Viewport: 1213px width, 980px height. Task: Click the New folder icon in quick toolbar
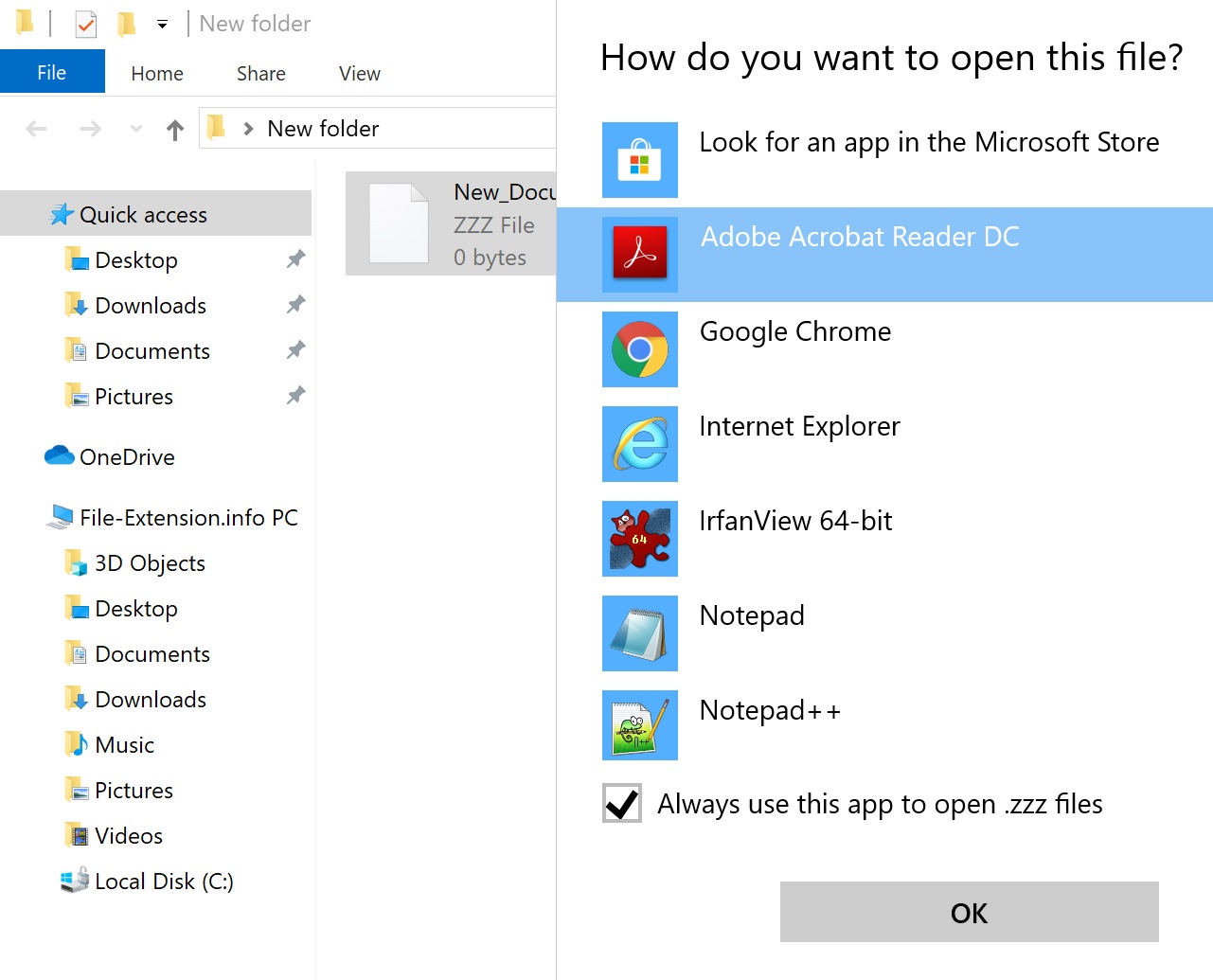tap(126, 24)
